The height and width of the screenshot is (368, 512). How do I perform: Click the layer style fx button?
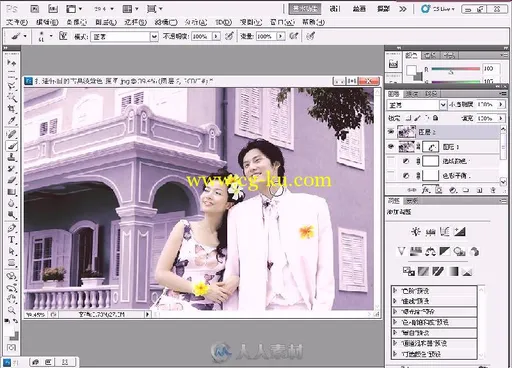[x=426, y=190]
